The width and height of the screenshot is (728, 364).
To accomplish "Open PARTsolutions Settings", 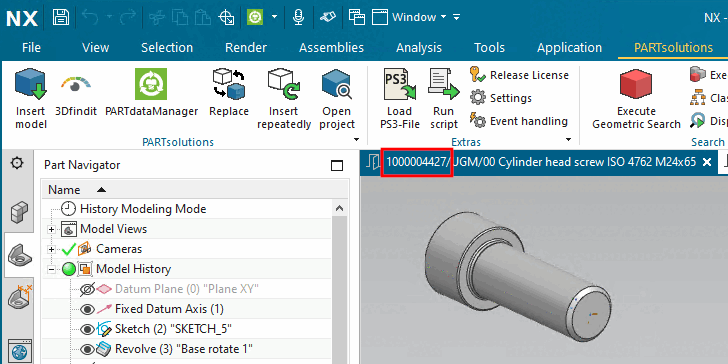I will [x=500, y=98].
